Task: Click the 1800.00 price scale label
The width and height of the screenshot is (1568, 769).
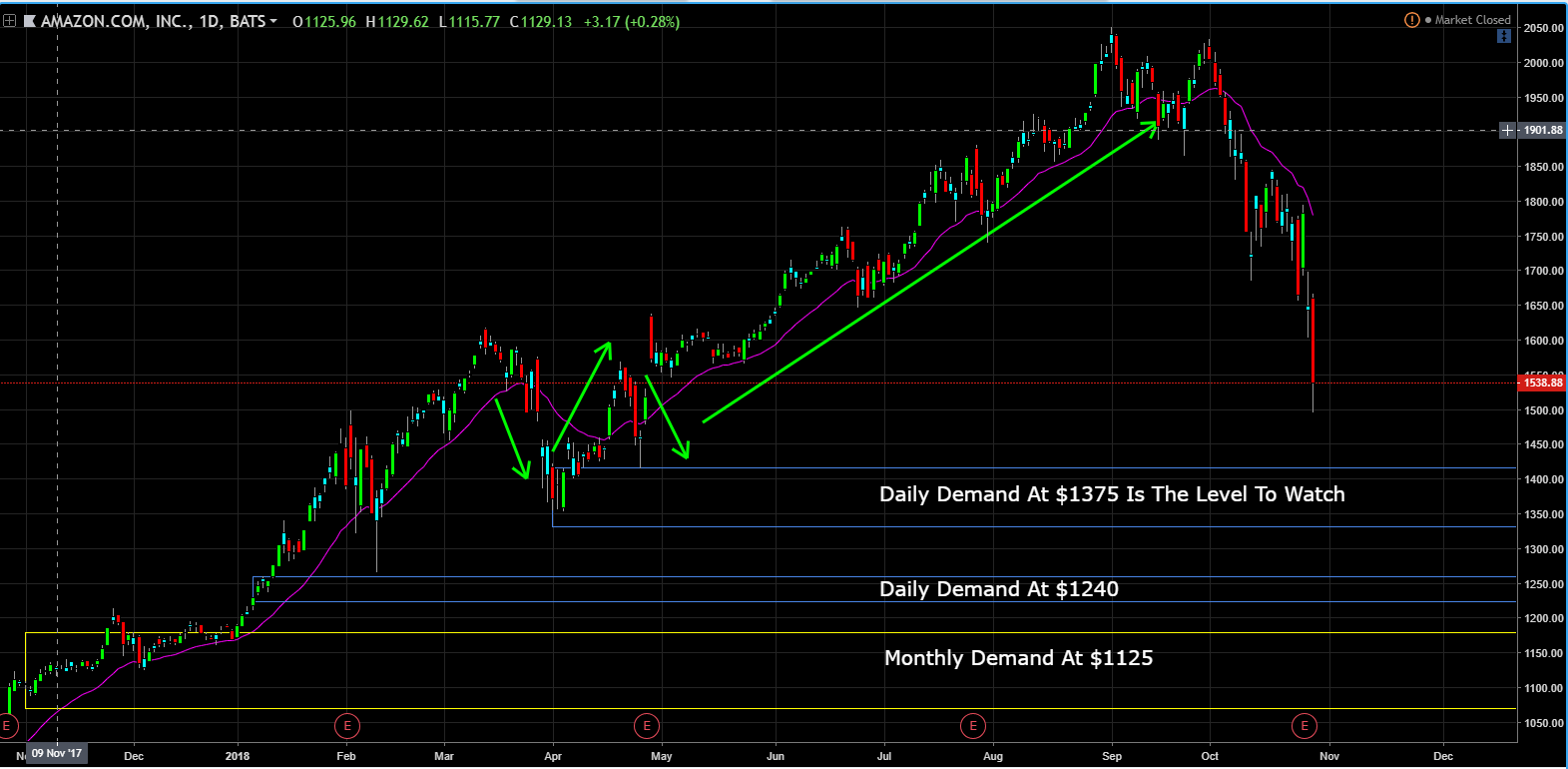Action: click(1543, 202)
